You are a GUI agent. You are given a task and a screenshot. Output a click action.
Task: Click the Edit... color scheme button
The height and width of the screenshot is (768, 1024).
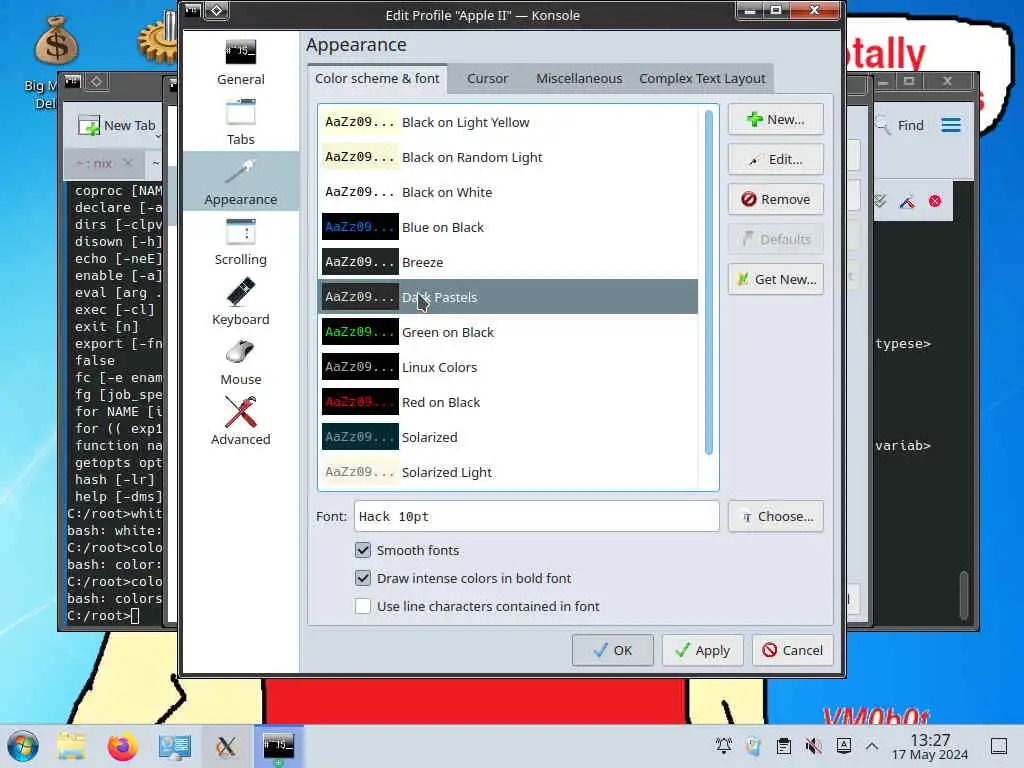(x=776, y=159)
